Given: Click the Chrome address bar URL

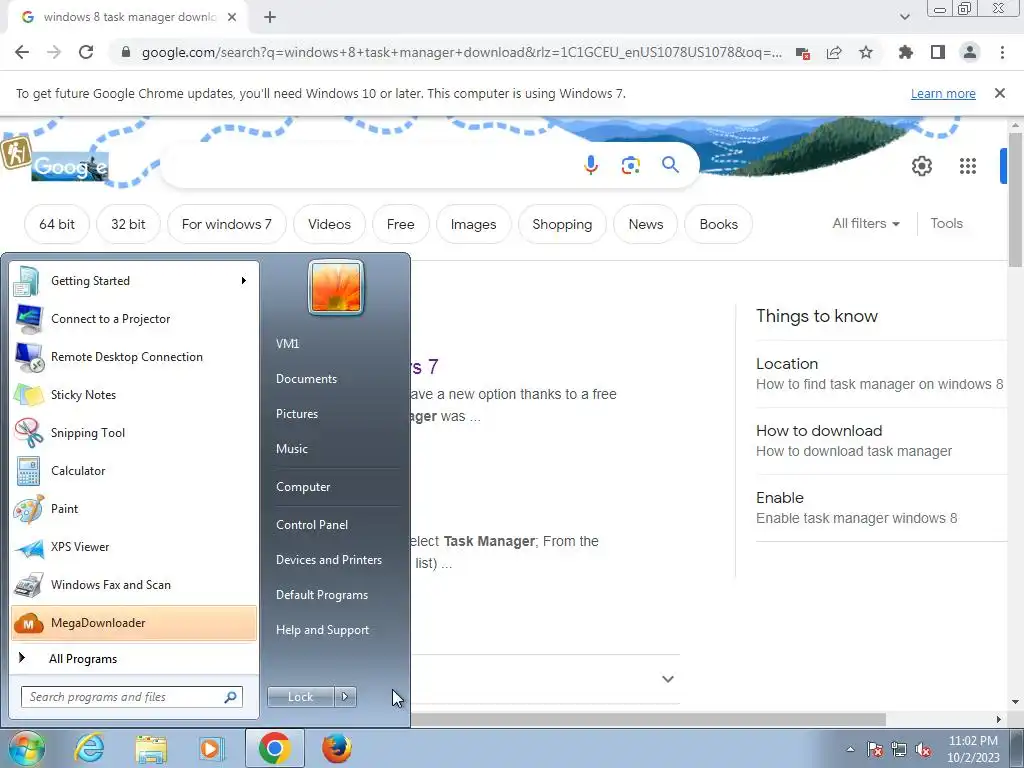Looking at the screenshot, I should (461, 52).
